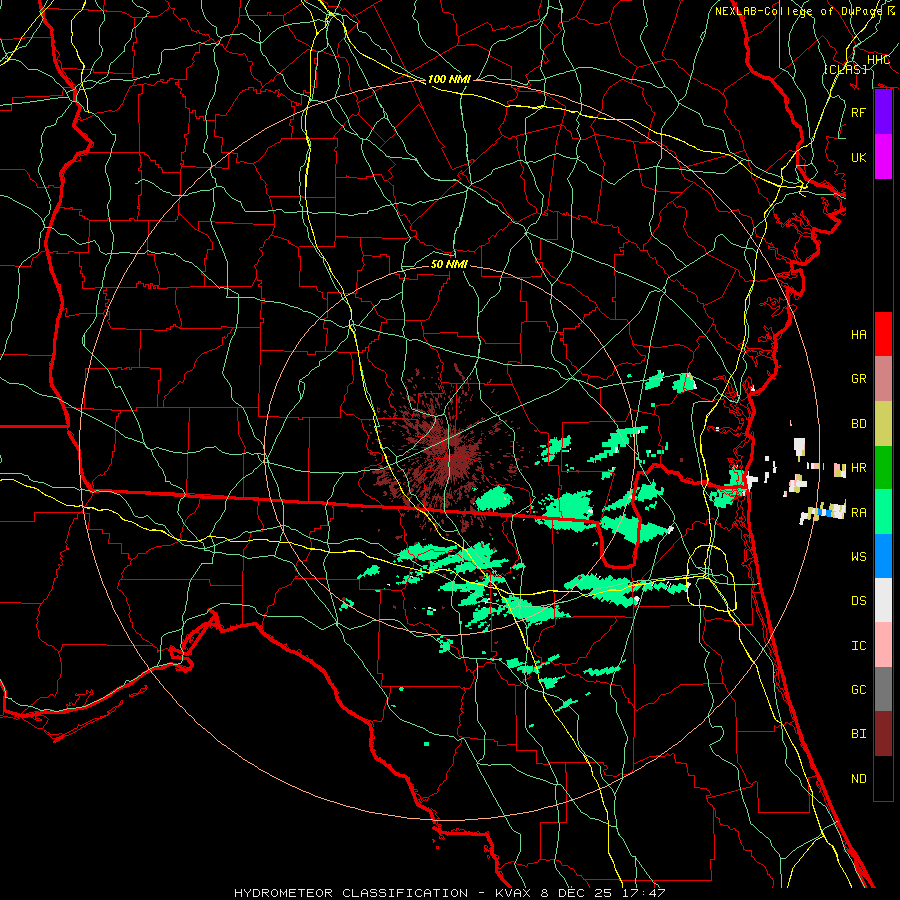
Task: Click the DS white legend swatch
Action: point(883,600)
